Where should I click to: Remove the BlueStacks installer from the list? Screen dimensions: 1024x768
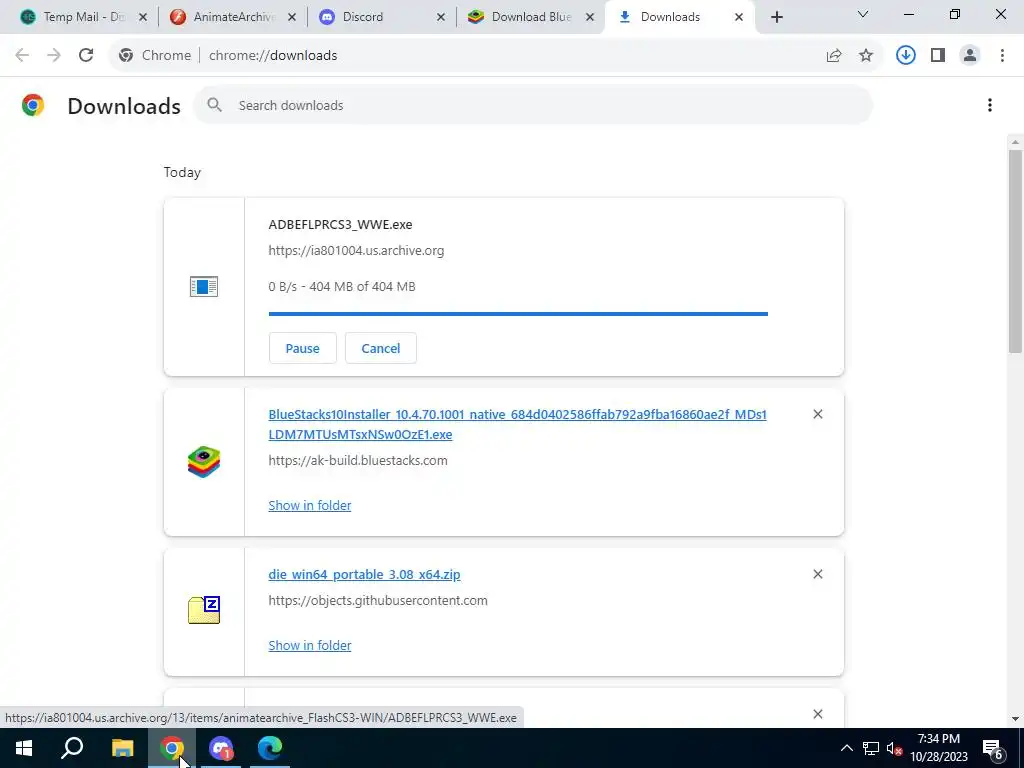click(x=818, y=414)
